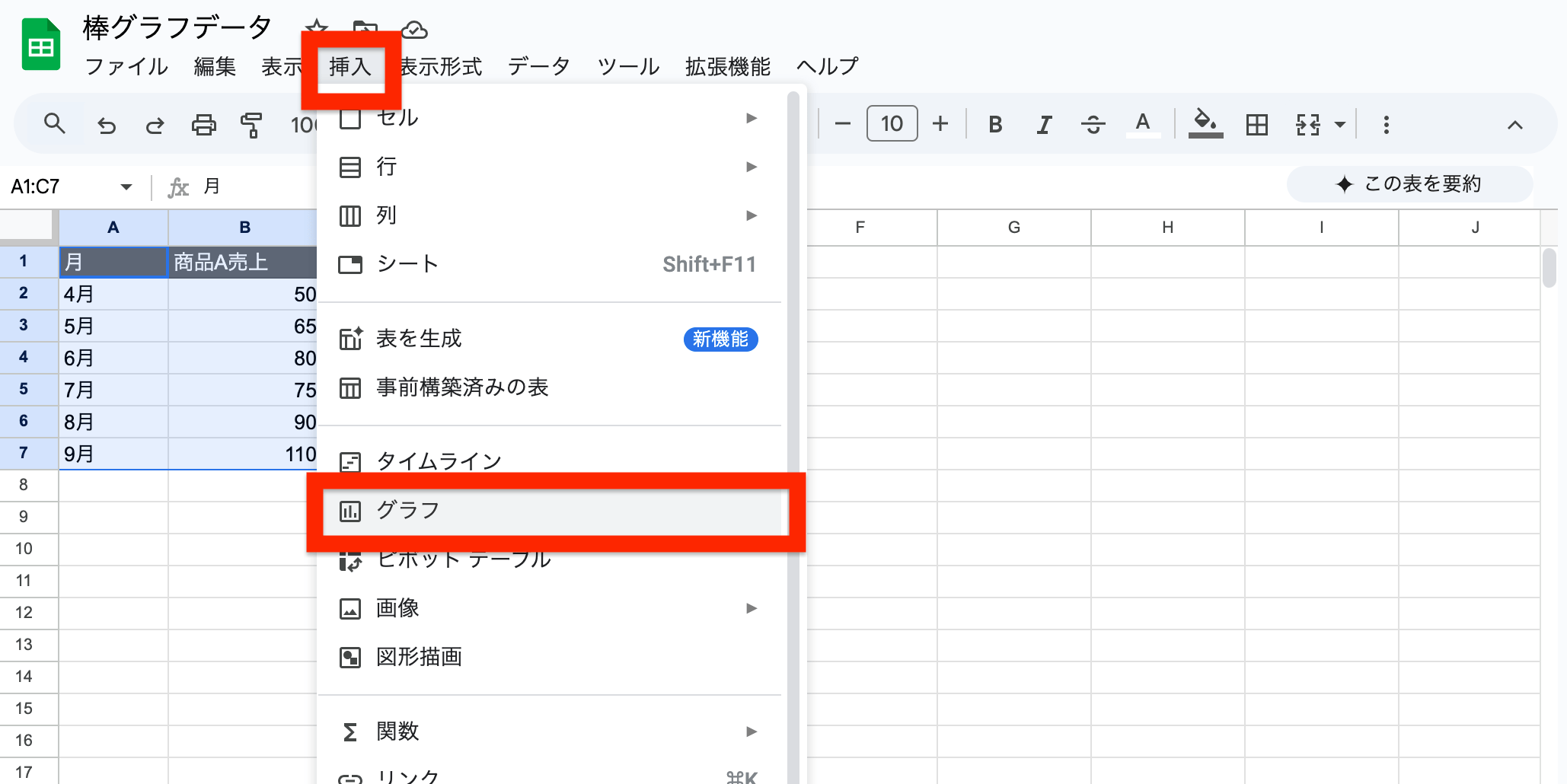The height and width of the screenshot is (784, 1567).
Task: Merge the selected cells
Action: [1307, 123]
